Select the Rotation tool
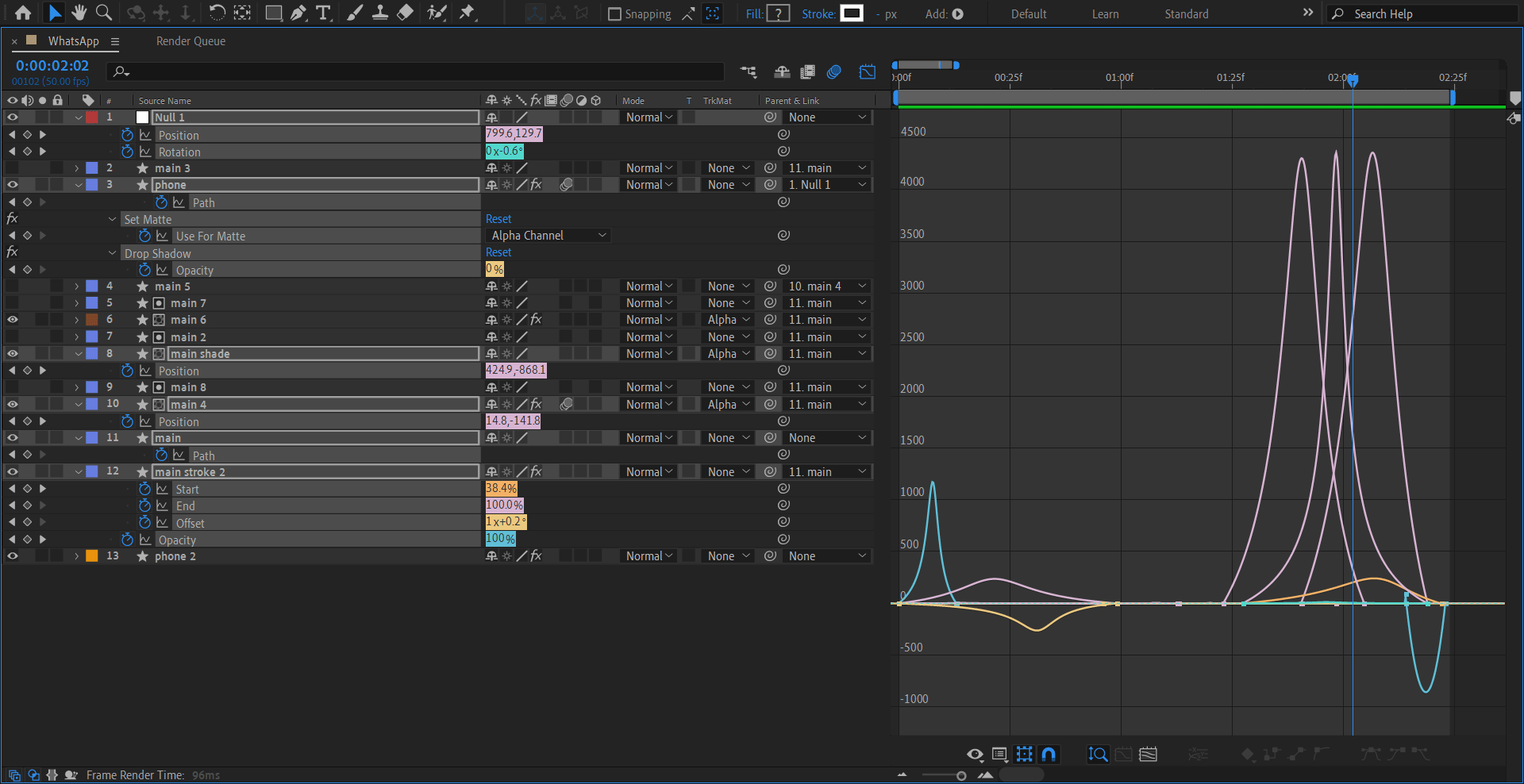This screenshot has width=1524, height=784. (217, 13)
